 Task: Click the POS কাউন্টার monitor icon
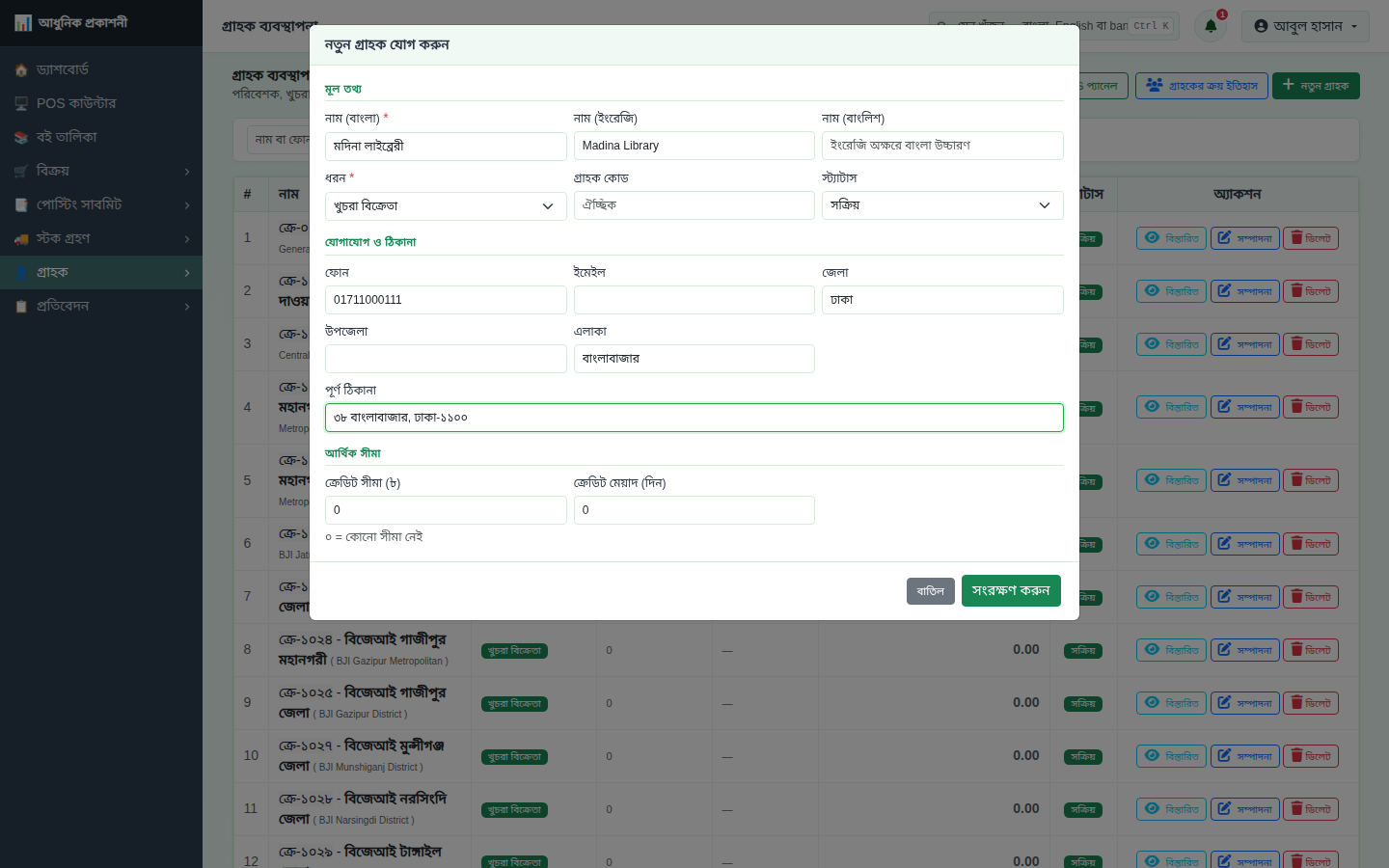coord(21,104)
